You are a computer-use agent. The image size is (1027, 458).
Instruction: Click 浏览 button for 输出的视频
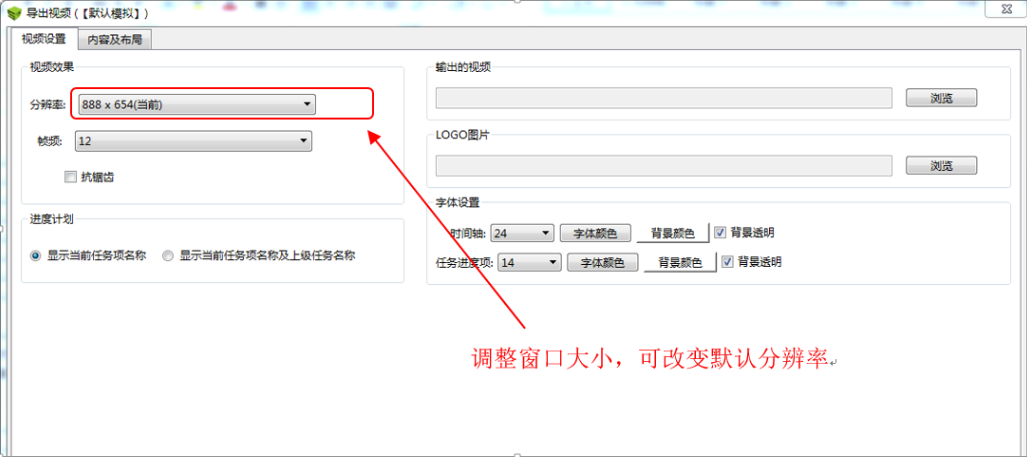click(941, 98)
